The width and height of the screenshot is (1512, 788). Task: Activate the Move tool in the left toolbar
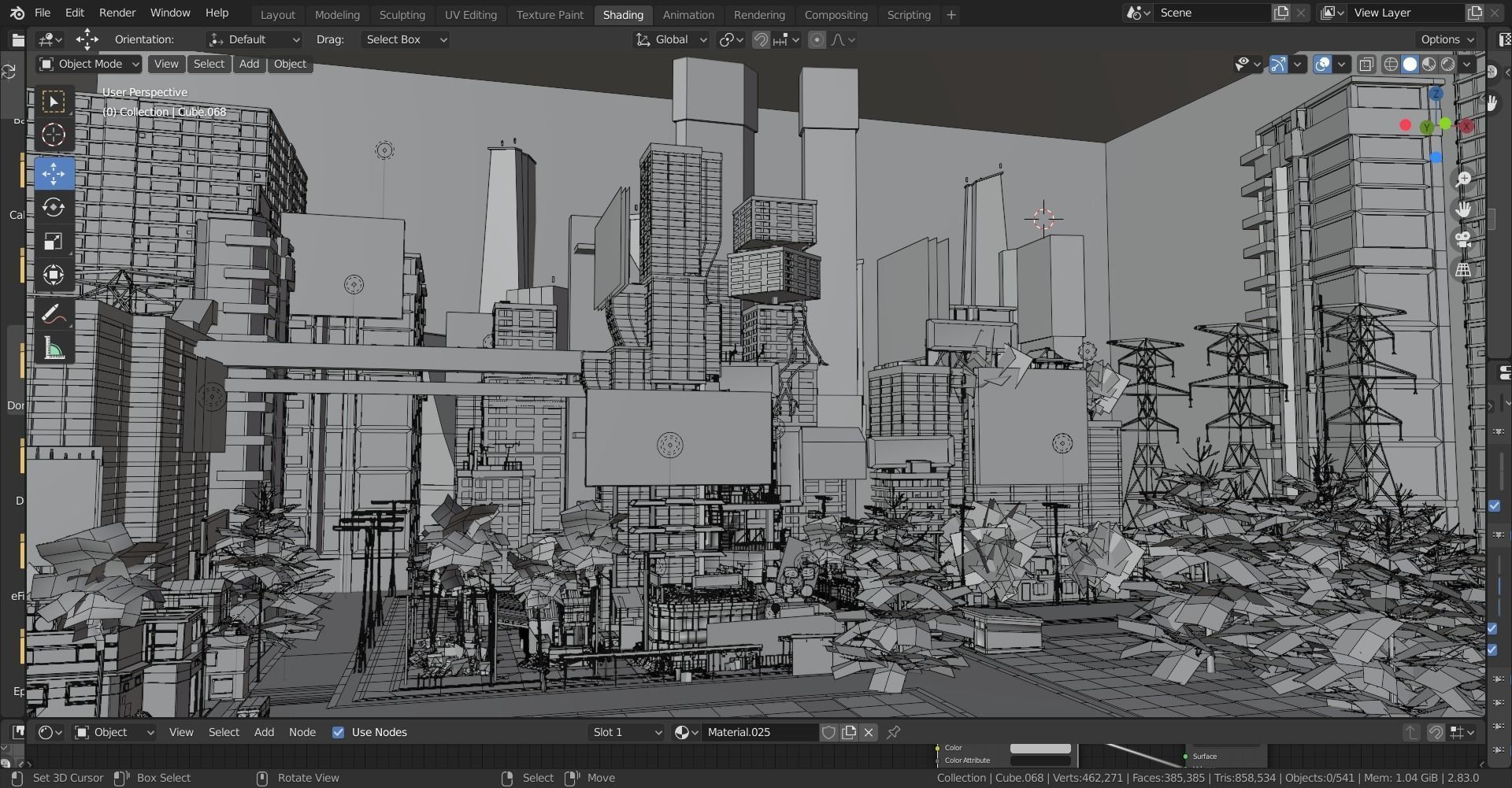point(54,174)
